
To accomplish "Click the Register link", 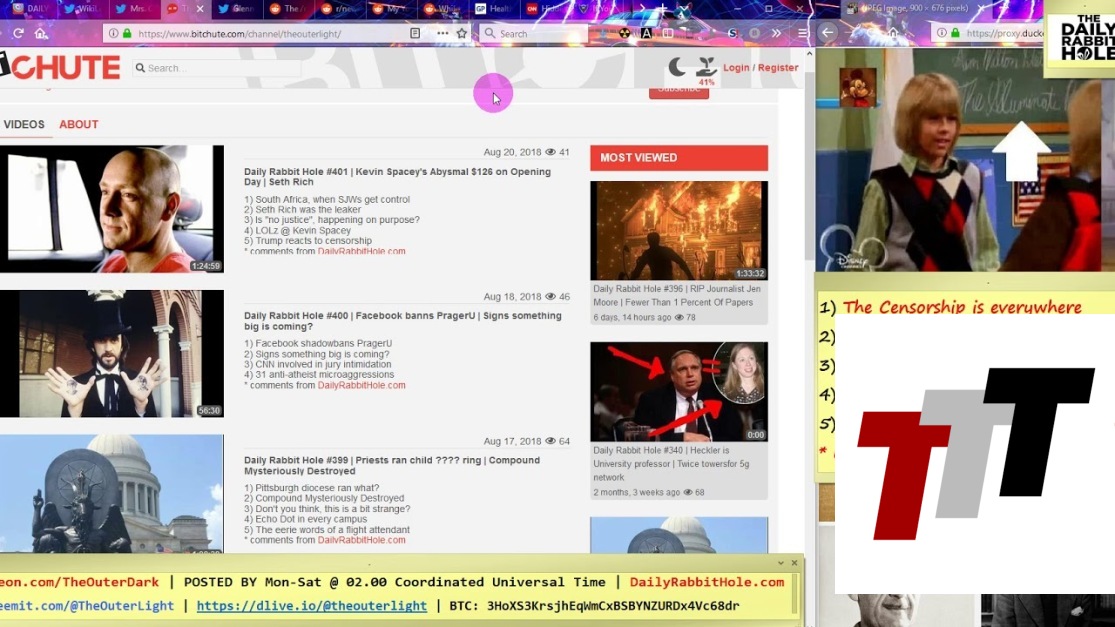I will (778, 68).
